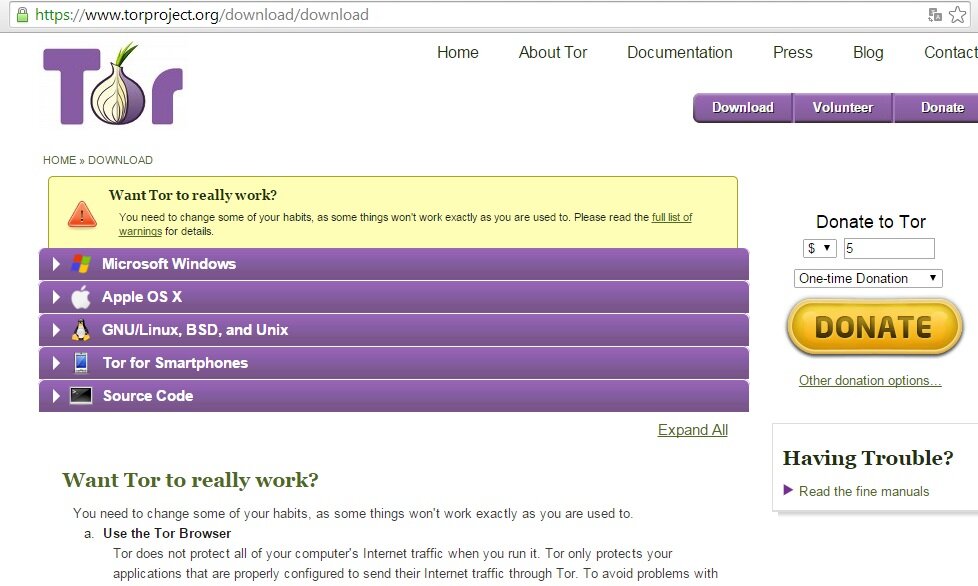Expand the Tor for Smartphones arrow
Viewport: 978px width, 586px height.
56,363
